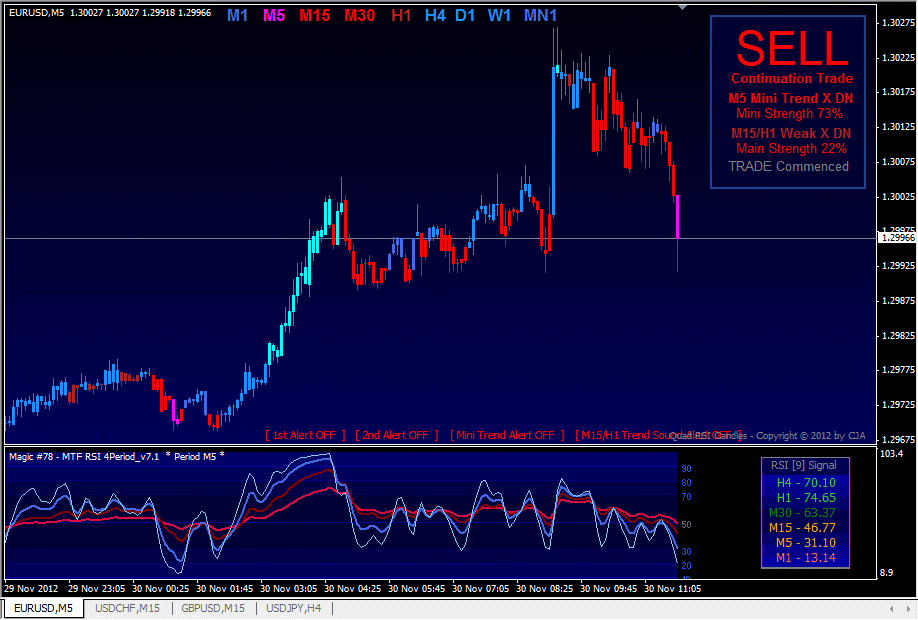Click the RSI [9] Signal header
918x620 pixels.
[803, 465]
